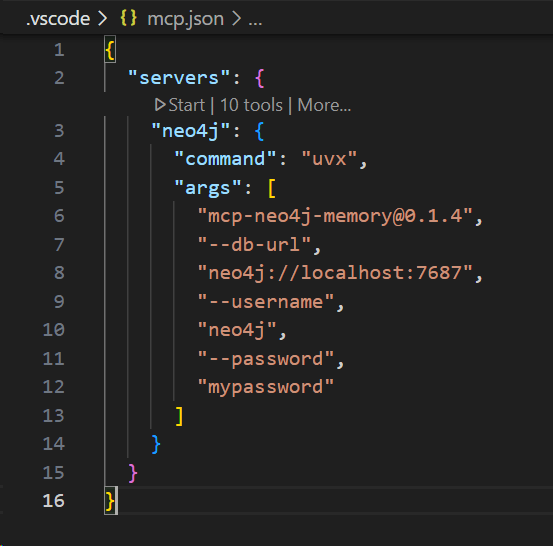Click the yellow opening bracket on line 5

[x=272, y=188]
